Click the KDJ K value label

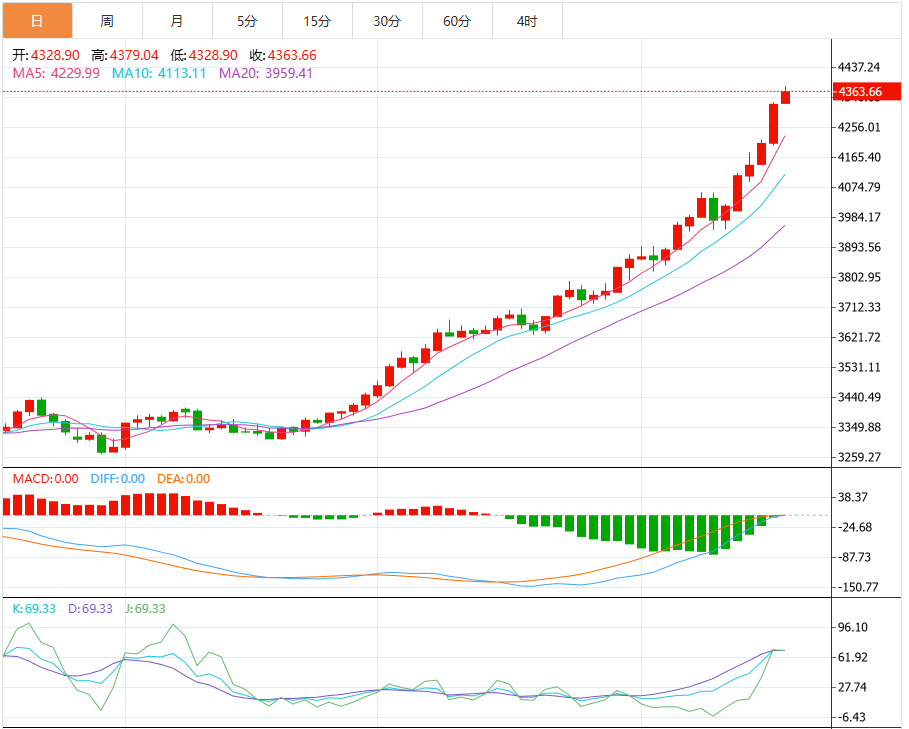point(32,608)
